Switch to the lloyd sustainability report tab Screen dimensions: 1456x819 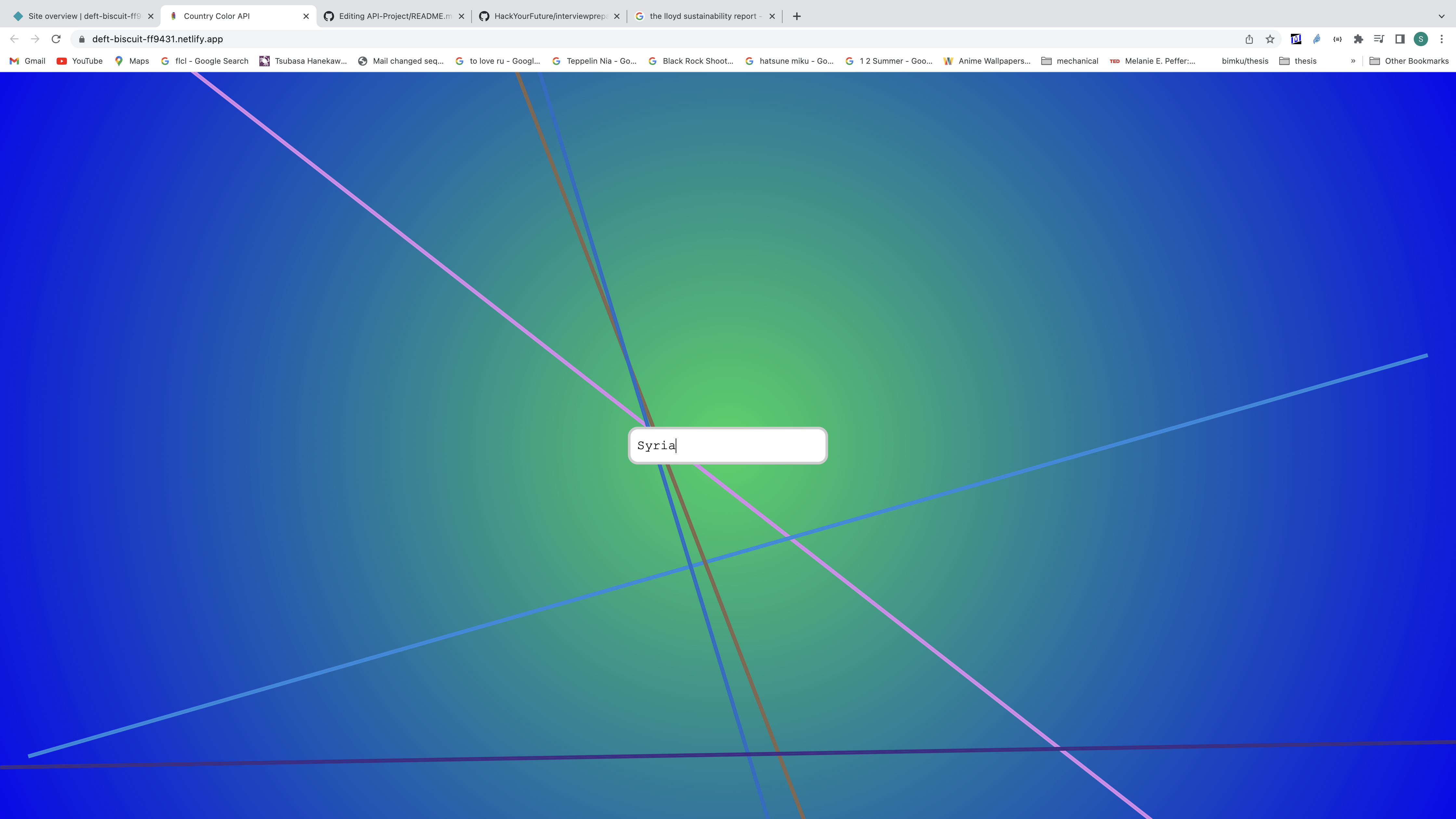pos(701,16)
